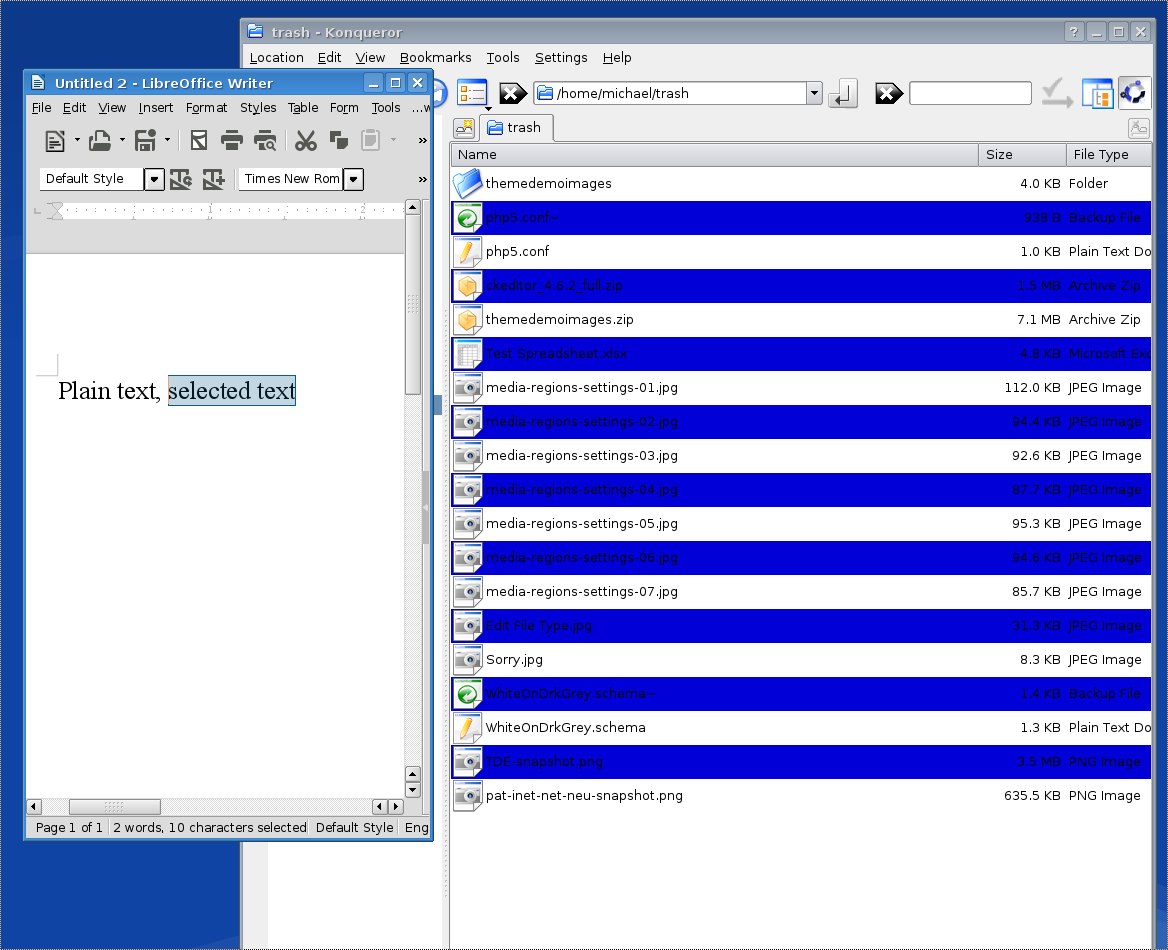Image resolution: width=1168 pixels, height=950 pixels.
Task: Click the Konqueror throbber gear icon
Action: pyautogui.click(x=1134, y=94)
